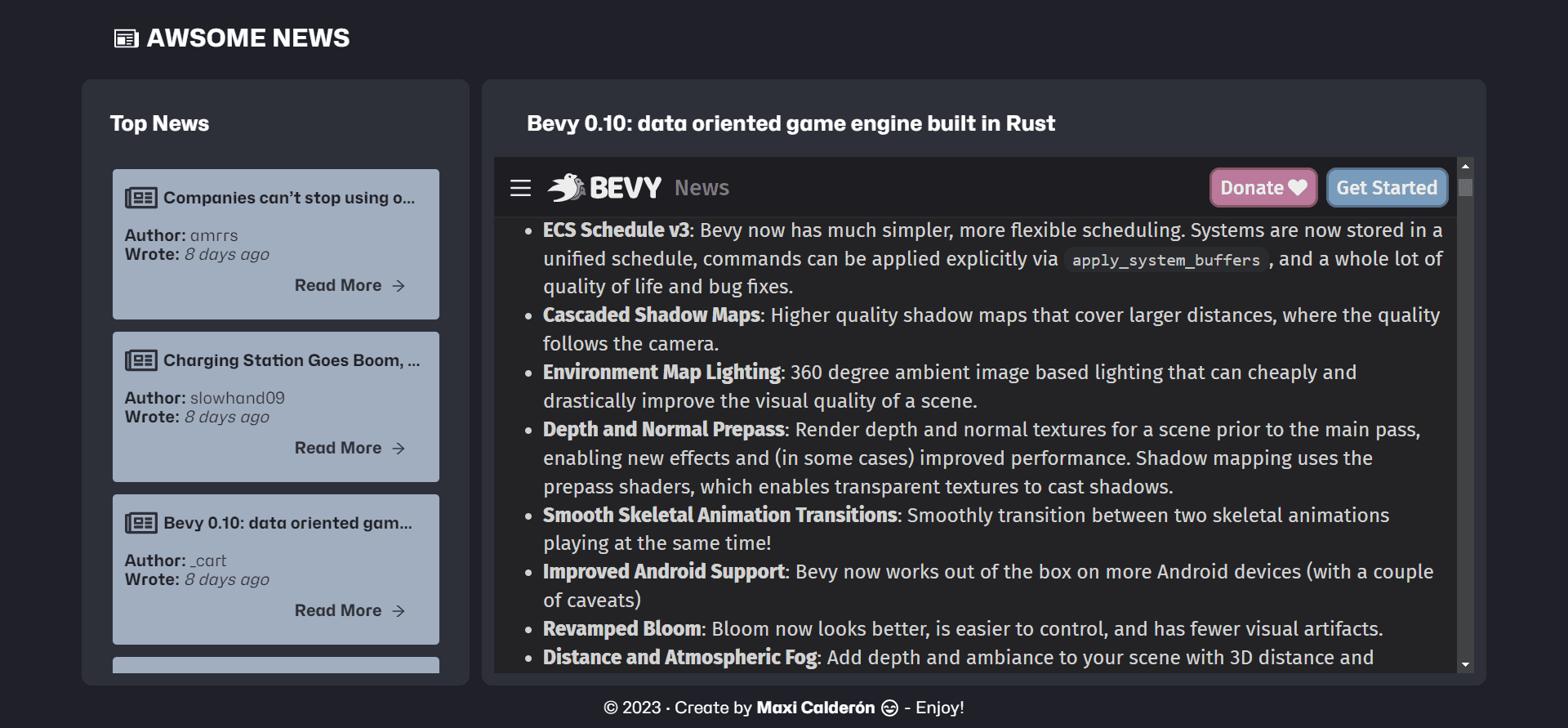Click Revamped Bloom bullet title

(621, 629)
